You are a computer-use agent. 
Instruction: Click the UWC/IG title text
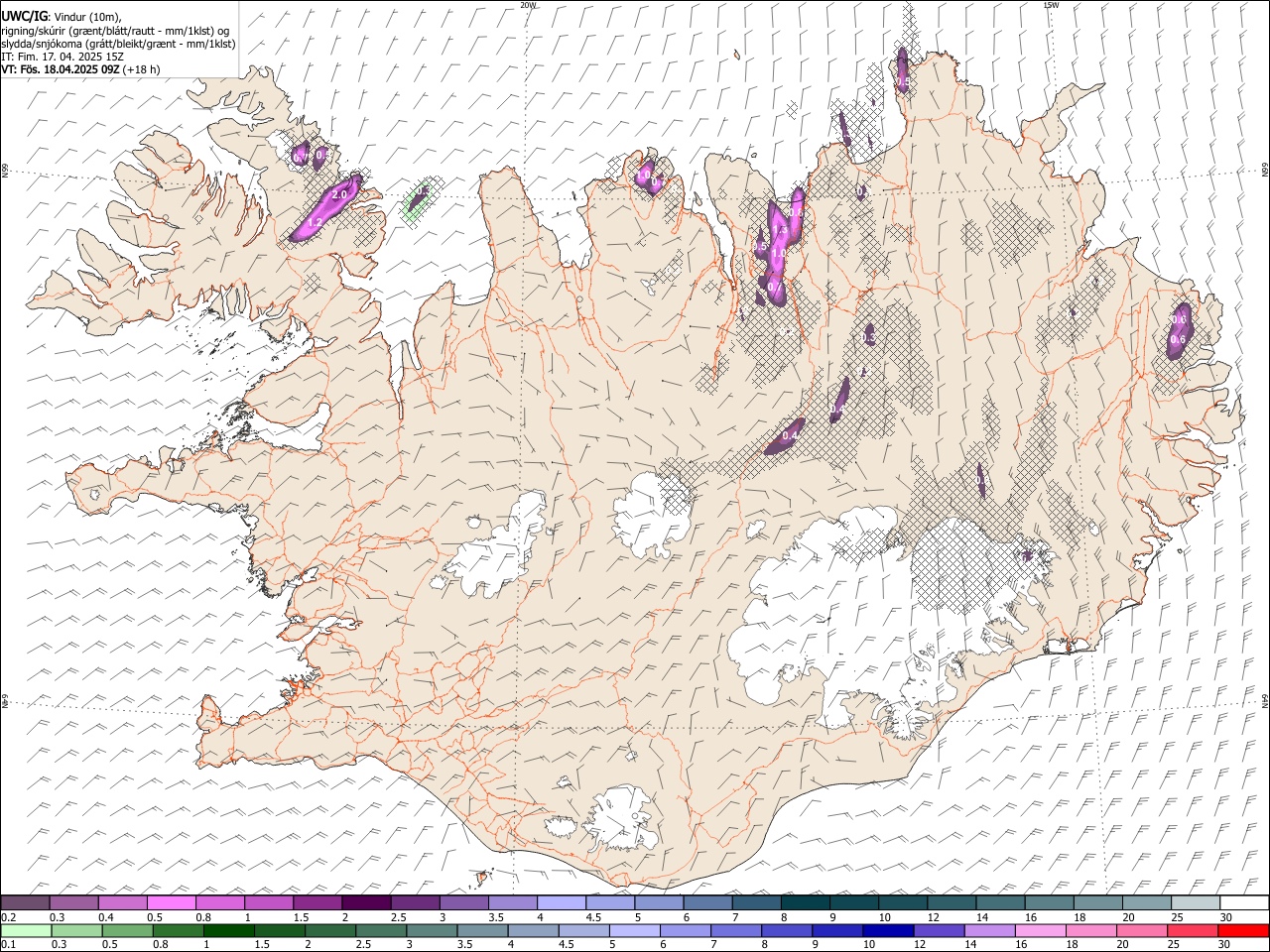pos(23,16)
